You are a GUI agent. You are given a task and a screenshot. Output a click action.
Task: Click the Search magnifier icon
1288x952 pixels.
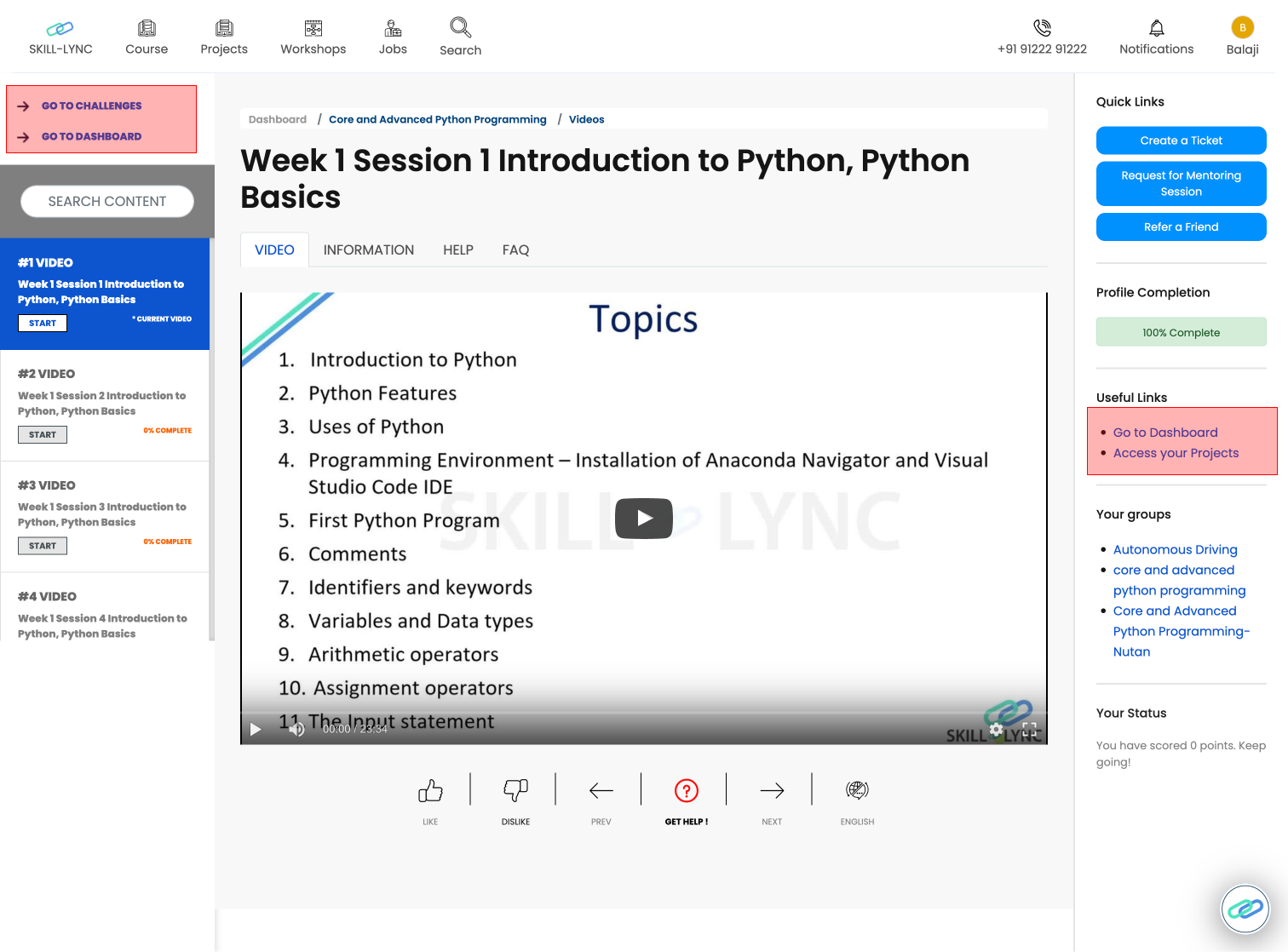tap(461, 27)
